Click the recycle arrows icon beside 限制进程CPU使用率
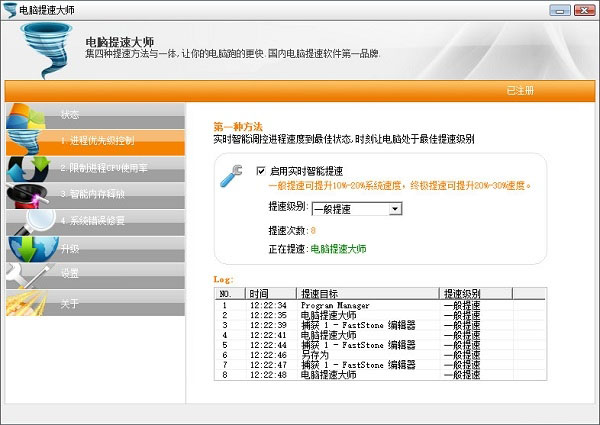The width and height of the screenshot is (600, 425). [28, 169]
